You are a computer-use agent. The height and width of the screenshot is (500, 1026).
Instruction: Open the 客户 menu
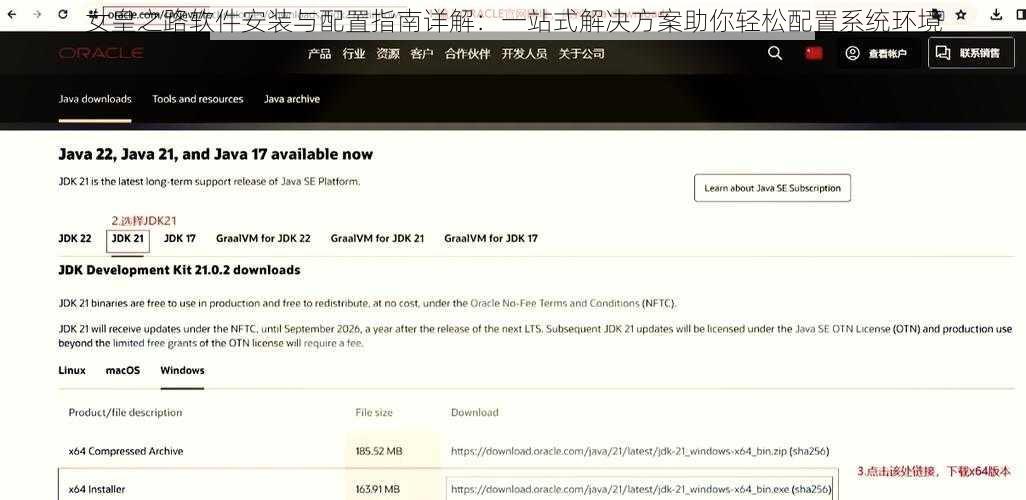point(421,54)
